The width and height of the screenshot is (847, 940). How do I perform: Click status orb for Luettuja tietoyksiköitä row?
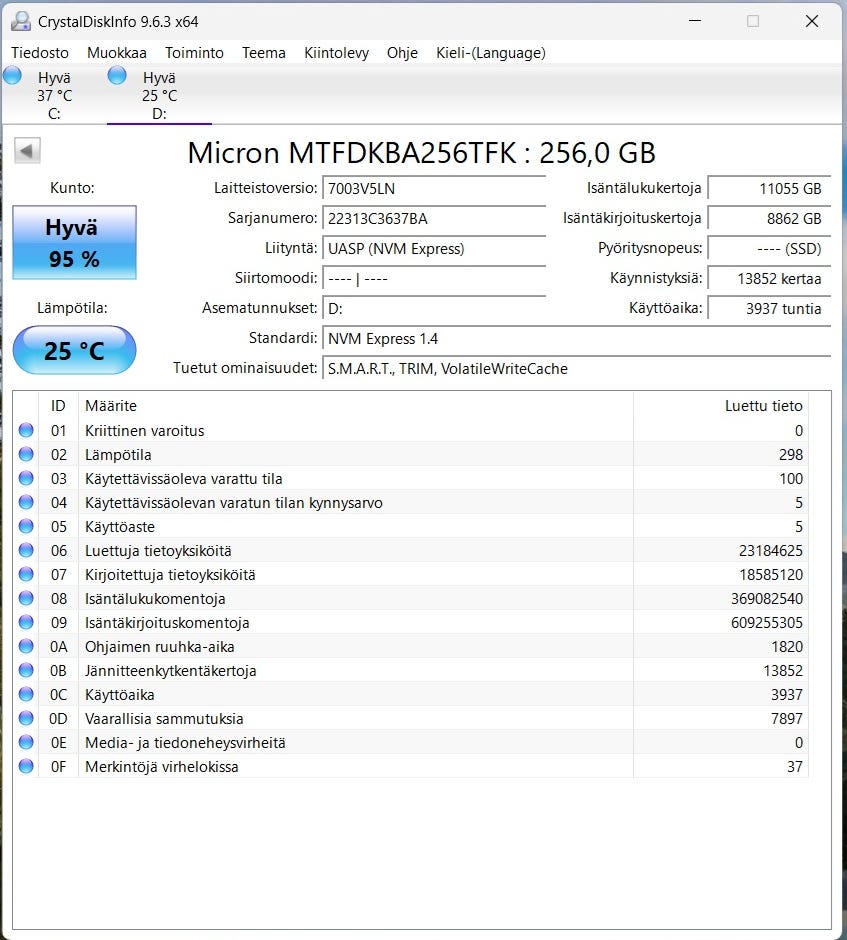pos(26,550)
